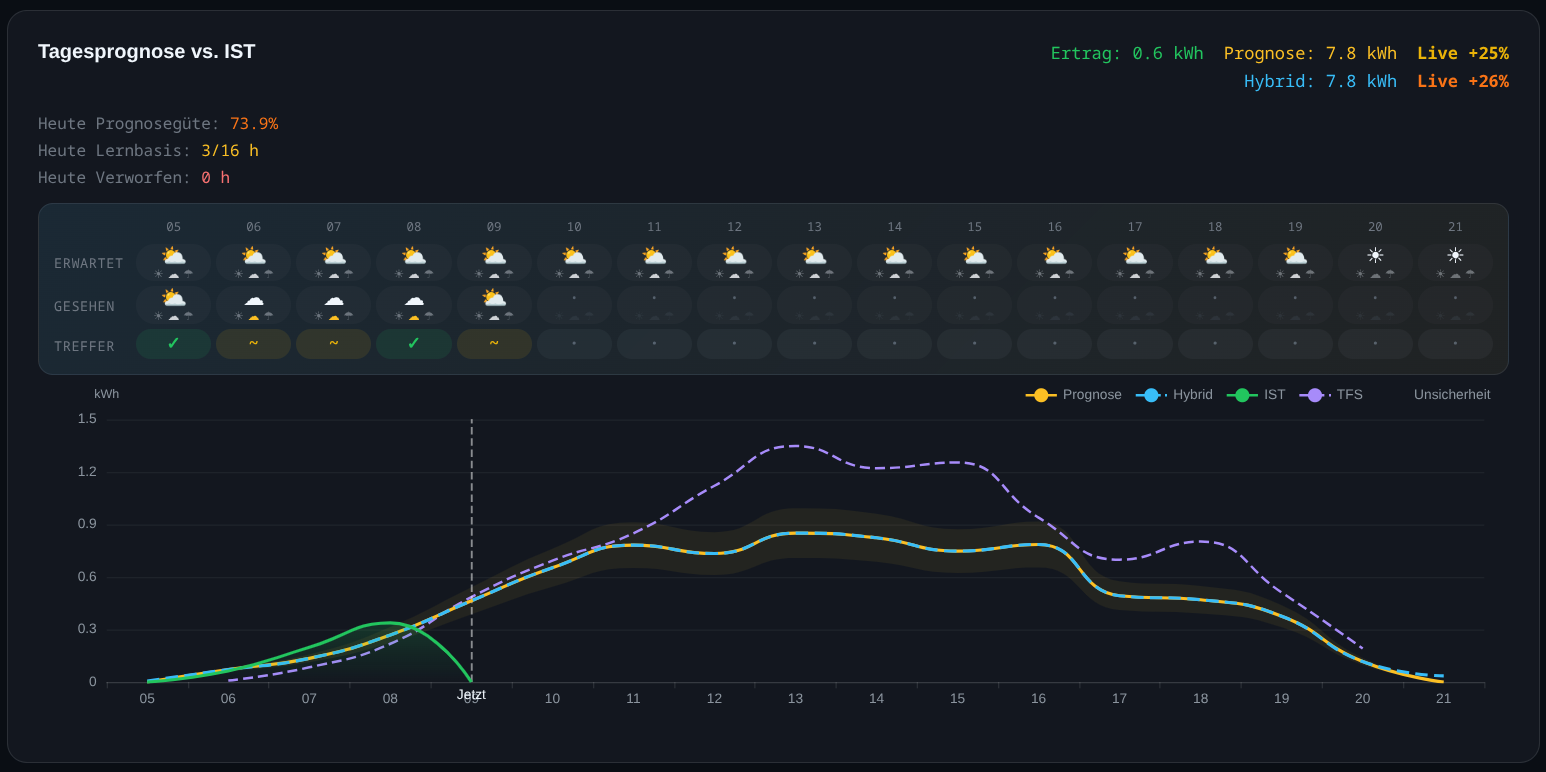Select the 16 label on the chart x-axis
The height and width of the screenshot is (772, 1546).
coord(1038,698)
